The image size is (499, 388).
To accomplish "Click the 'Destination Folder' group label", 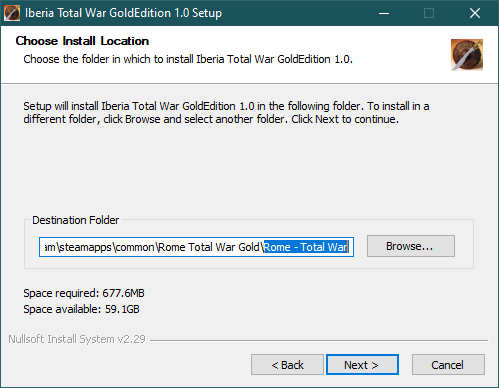I will (x=75, y=220).
